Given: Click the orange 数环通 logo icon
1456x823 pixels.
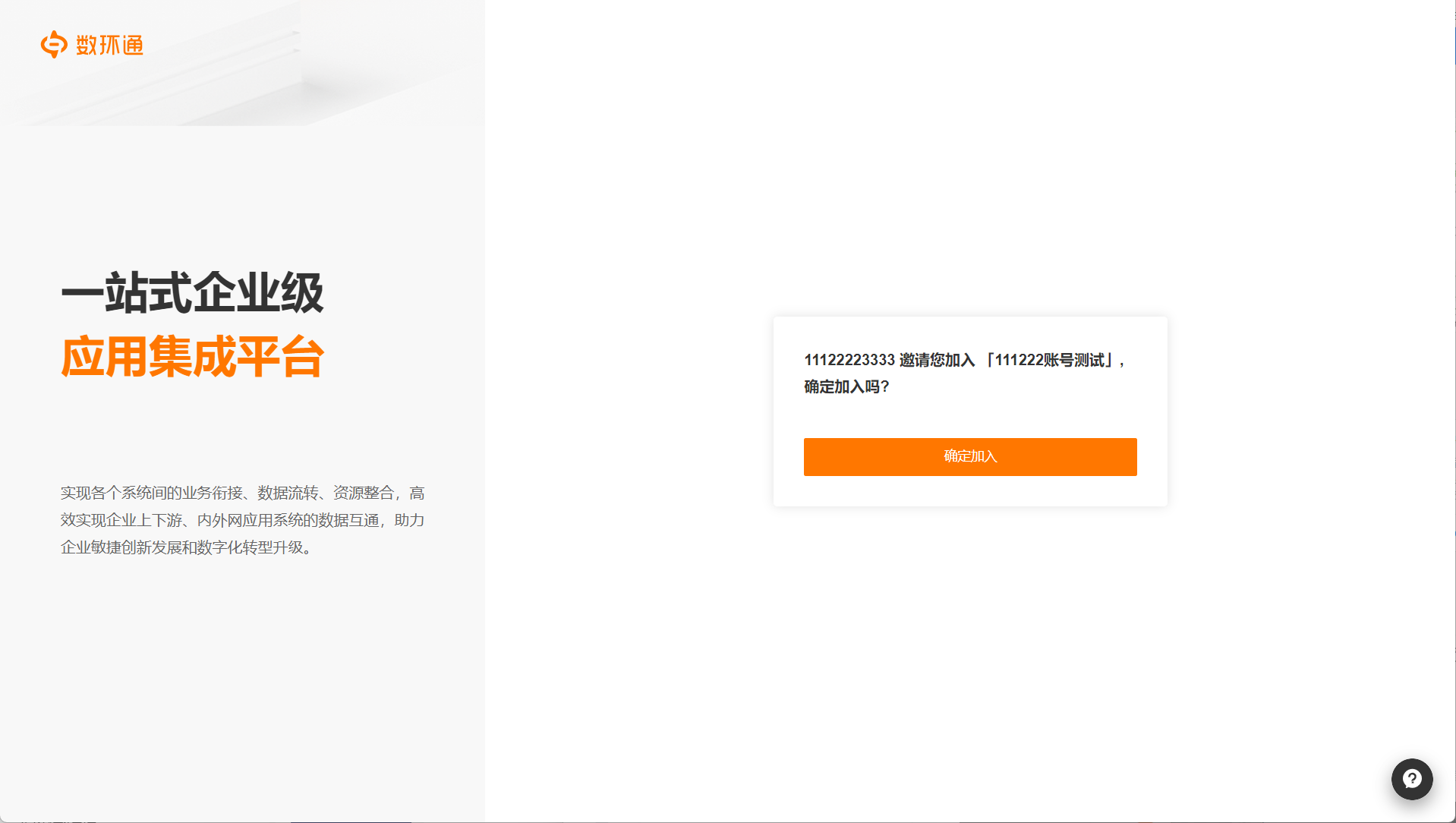Looking at the screenshot, I should point(54,44).
